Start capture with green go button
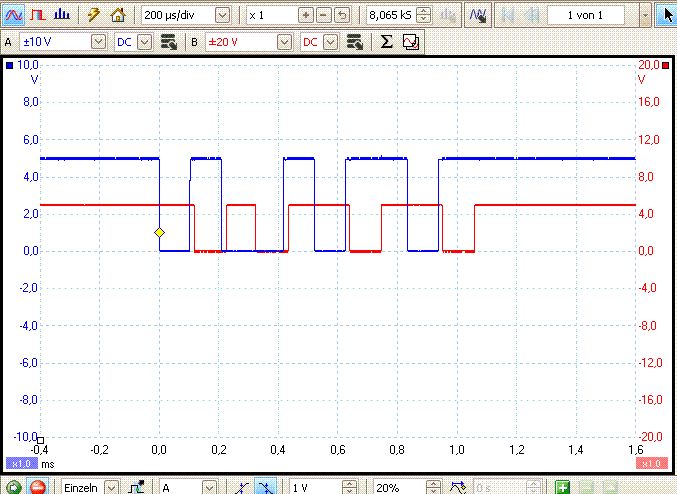This screenshot has width=677, height=494. click(13, 488)
